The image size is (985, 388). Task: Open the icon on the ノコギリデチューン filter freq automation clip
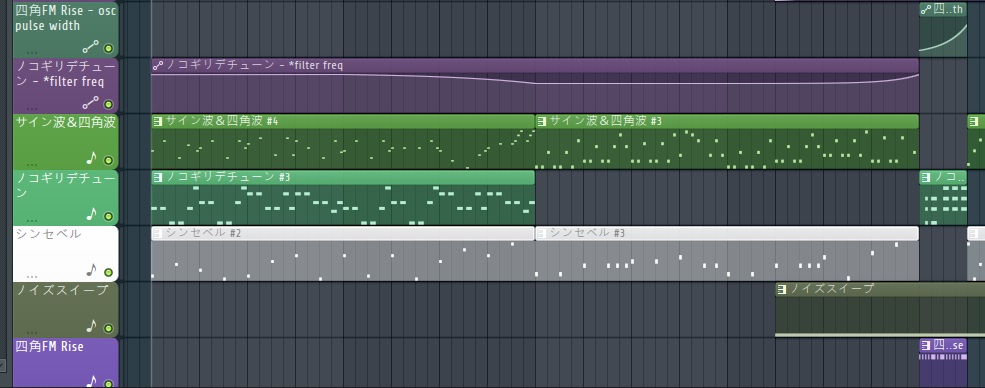[x=158, y=65]
